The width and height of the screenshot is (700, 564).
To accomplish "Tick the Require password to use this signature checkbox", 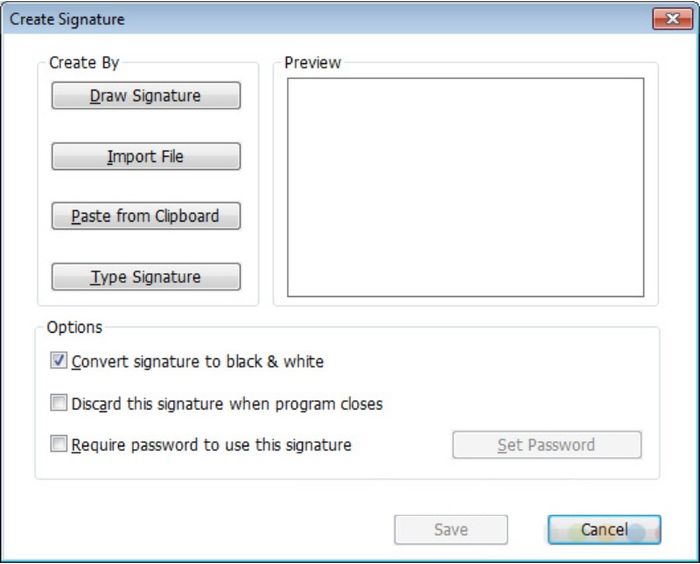I will pos(58,444).
